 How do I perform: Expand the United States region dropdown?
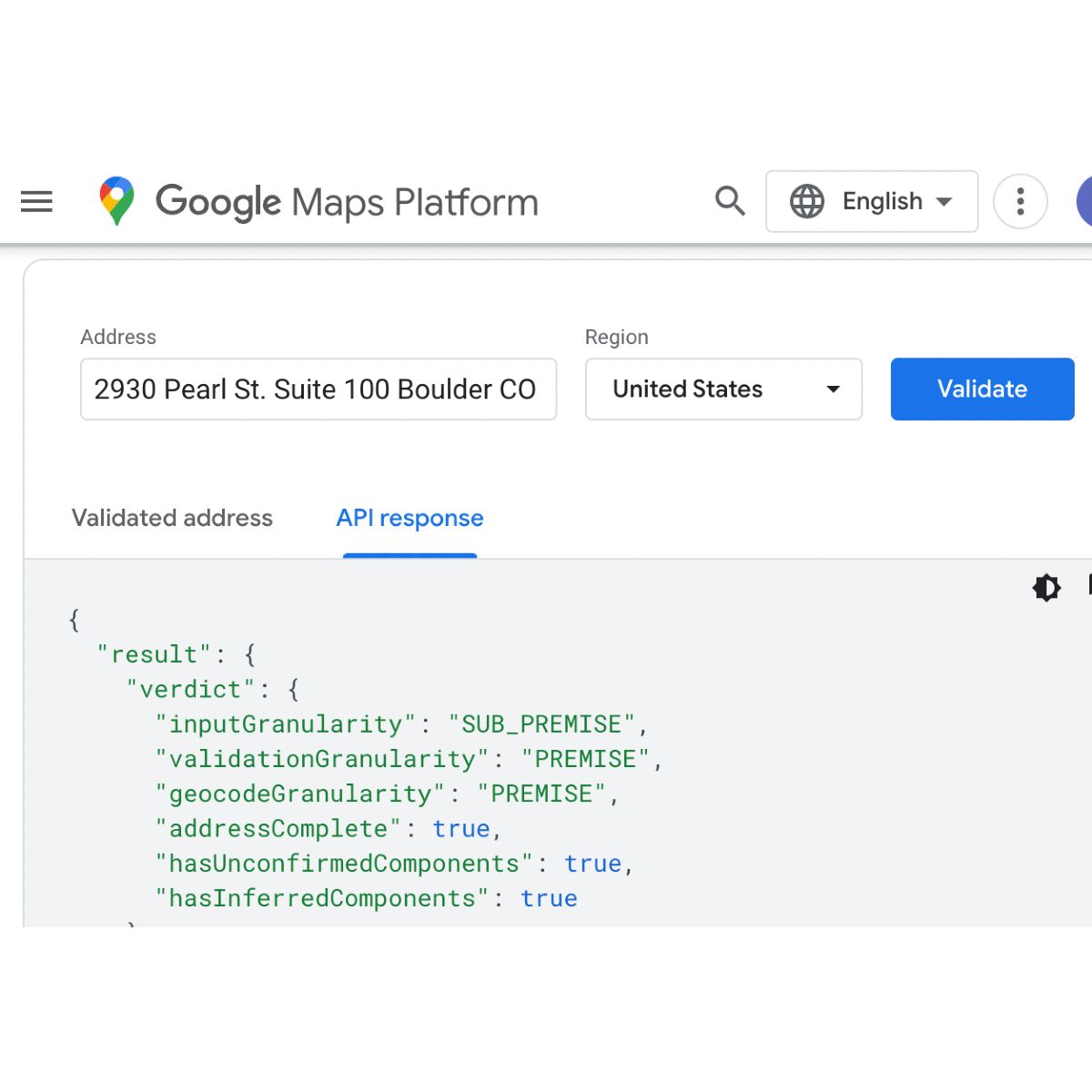click(x=723, y=389)
